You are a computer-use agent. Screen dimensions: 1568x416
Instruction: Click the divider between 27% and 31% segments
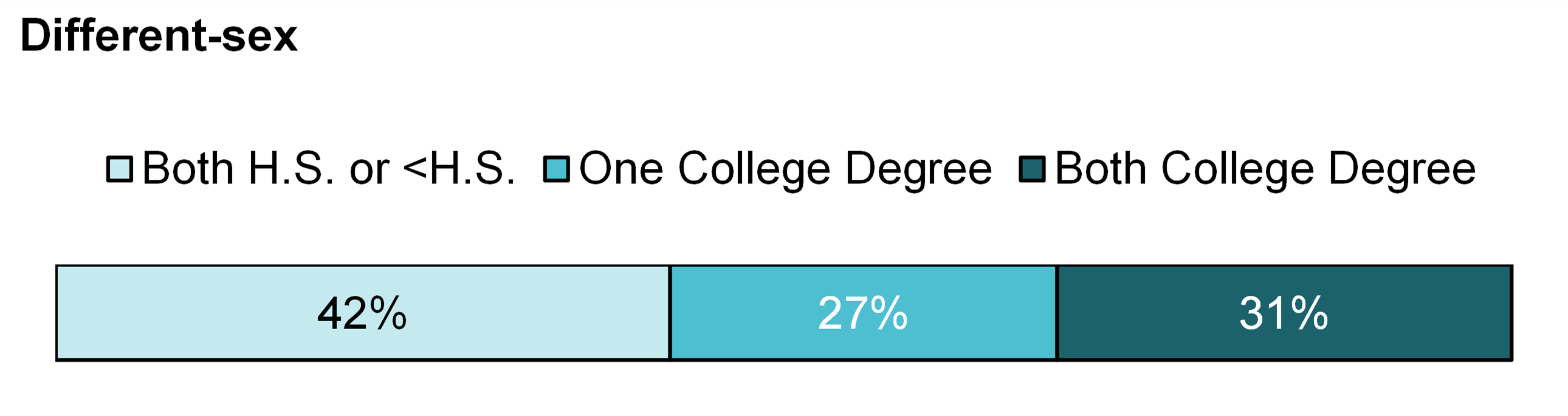click(1057, 313)
